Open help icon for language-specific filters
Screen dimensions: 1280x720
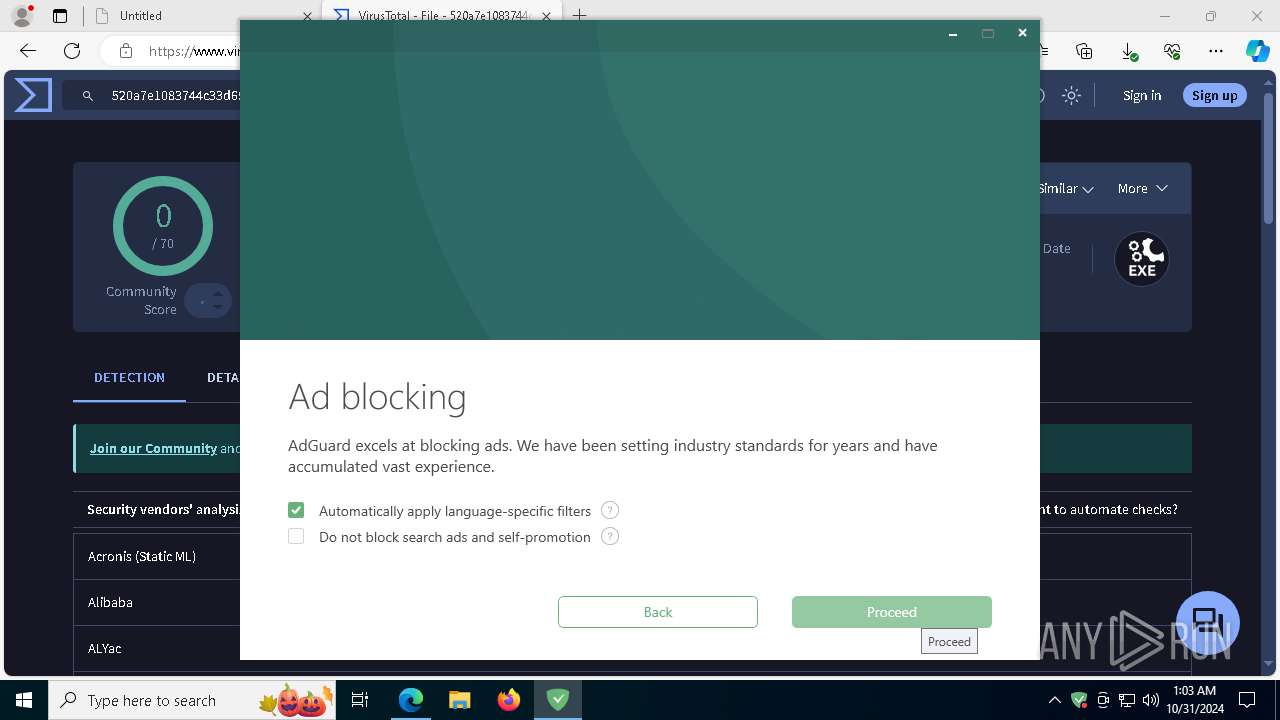click(610, 510)
